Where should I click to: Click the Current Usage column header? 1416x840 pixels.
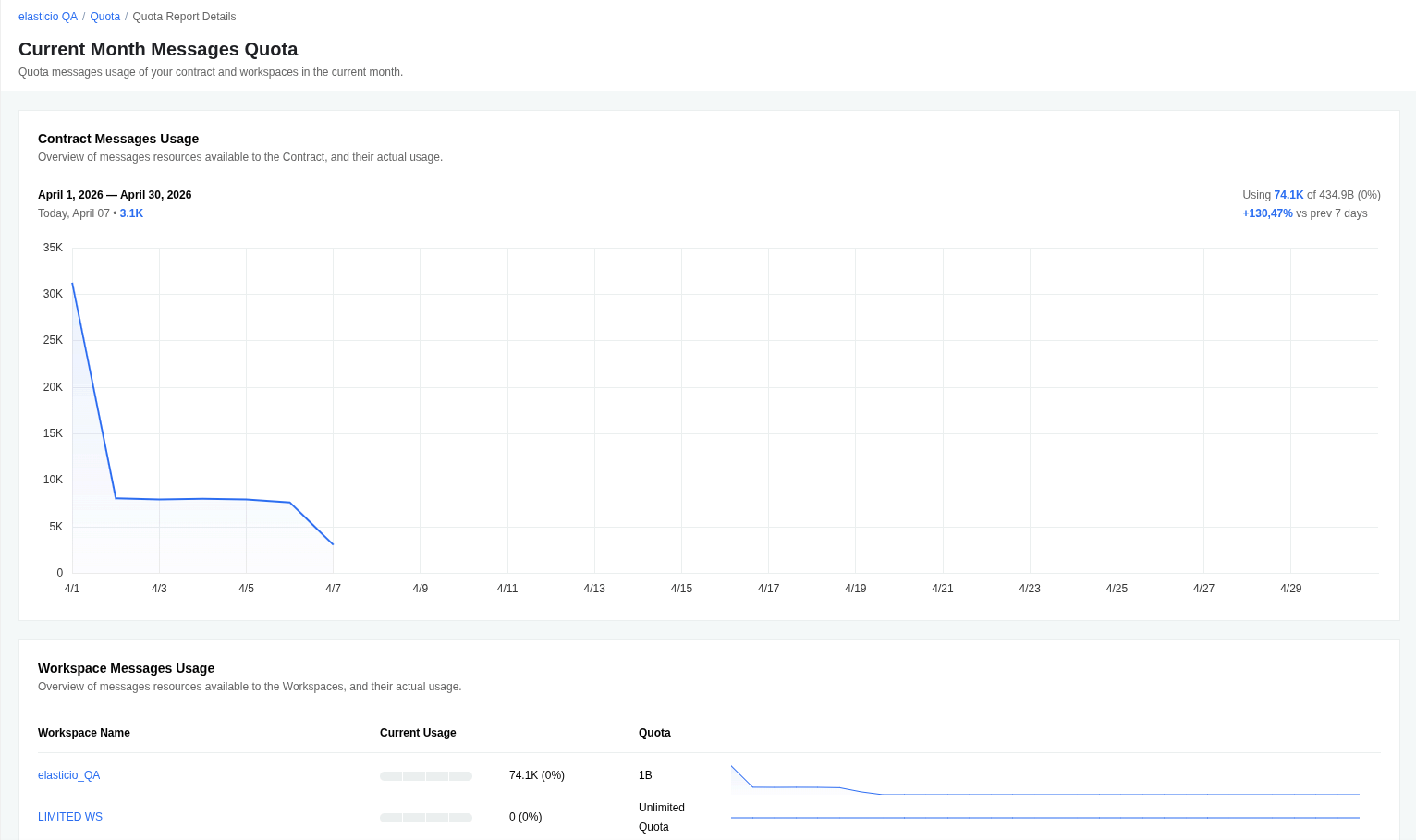coord(418,733)
